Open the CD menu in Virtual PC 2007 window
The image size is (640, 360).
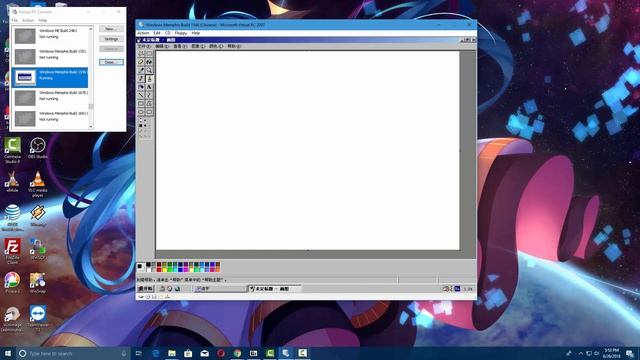[x=168, y=33]
